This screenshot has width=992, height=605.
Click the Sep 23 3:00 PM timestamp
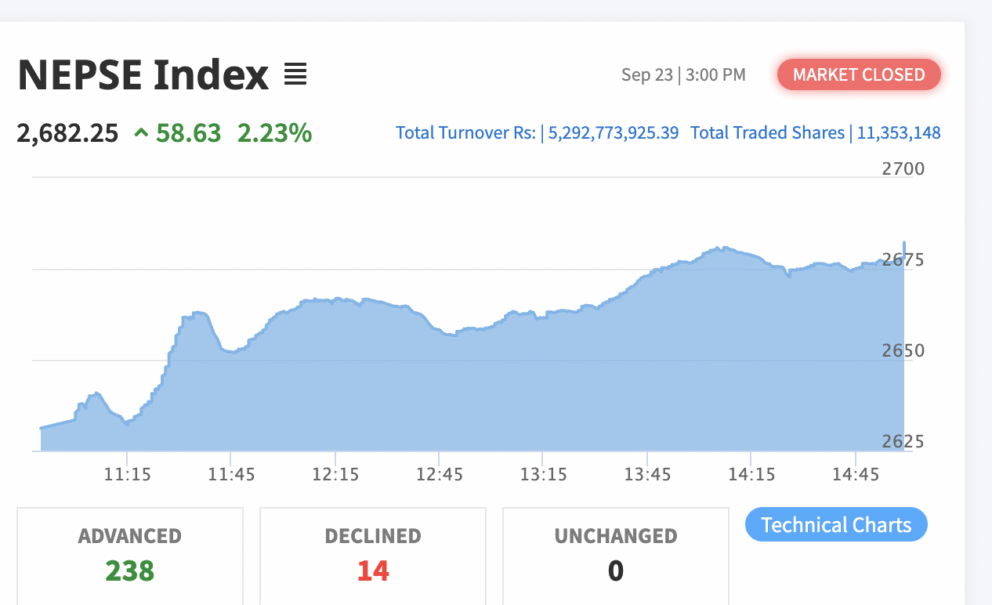pyautogui.click(x=683, y=75)
